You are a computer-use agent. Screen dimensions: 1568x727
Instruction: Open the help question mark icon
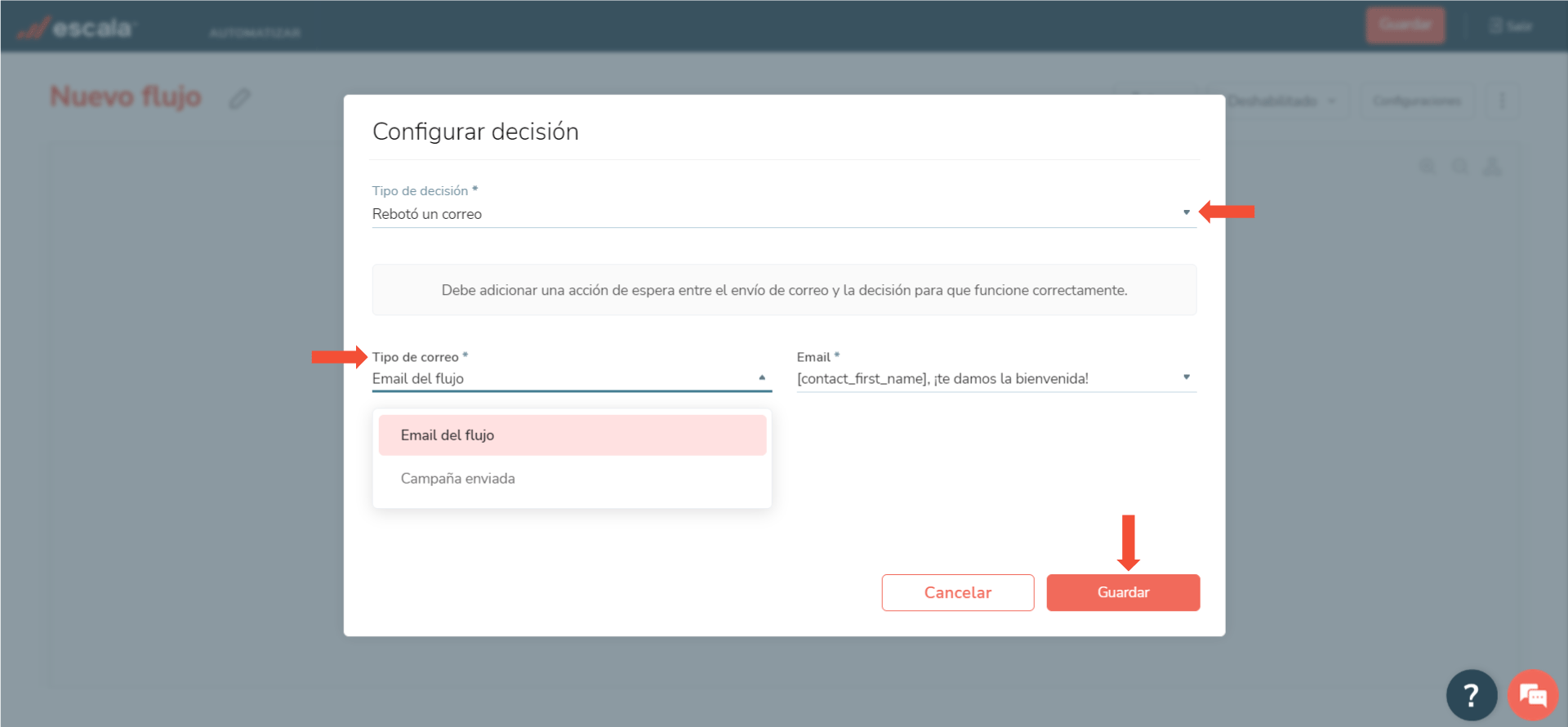[x=1471, y=695]
